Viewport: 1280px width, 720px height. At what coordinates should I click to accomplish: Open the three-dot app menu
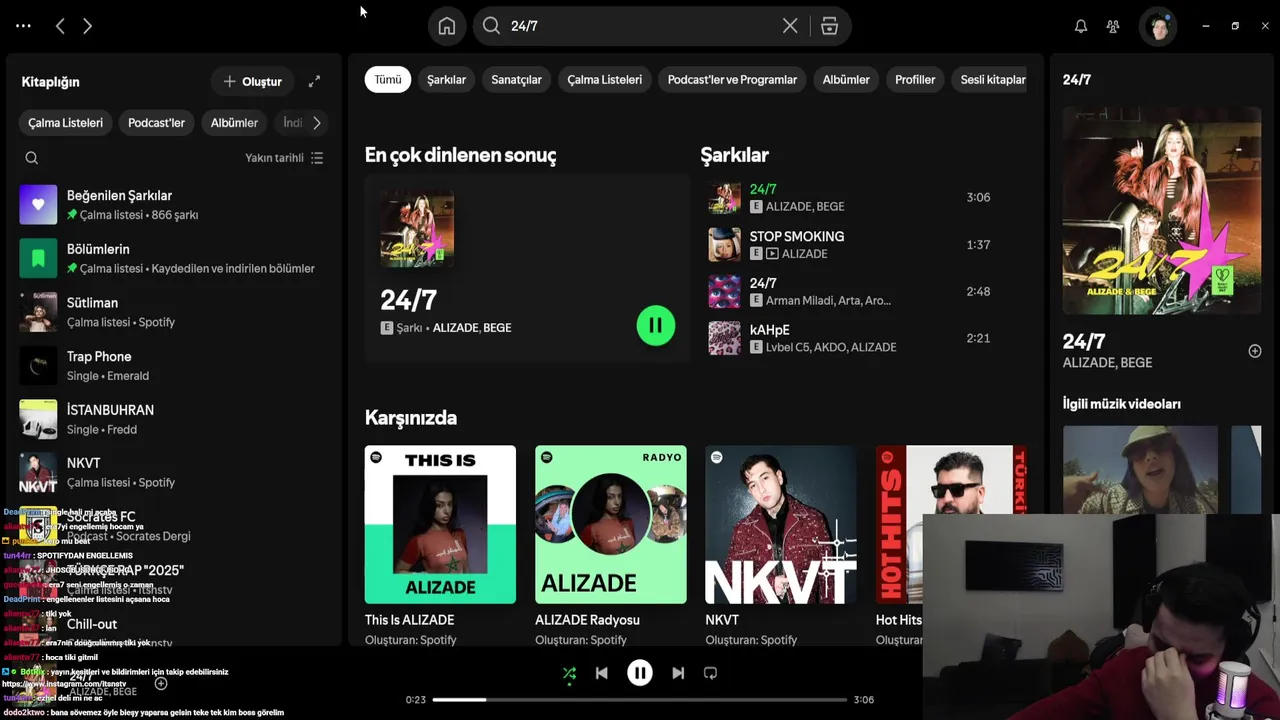click(23, 26)
